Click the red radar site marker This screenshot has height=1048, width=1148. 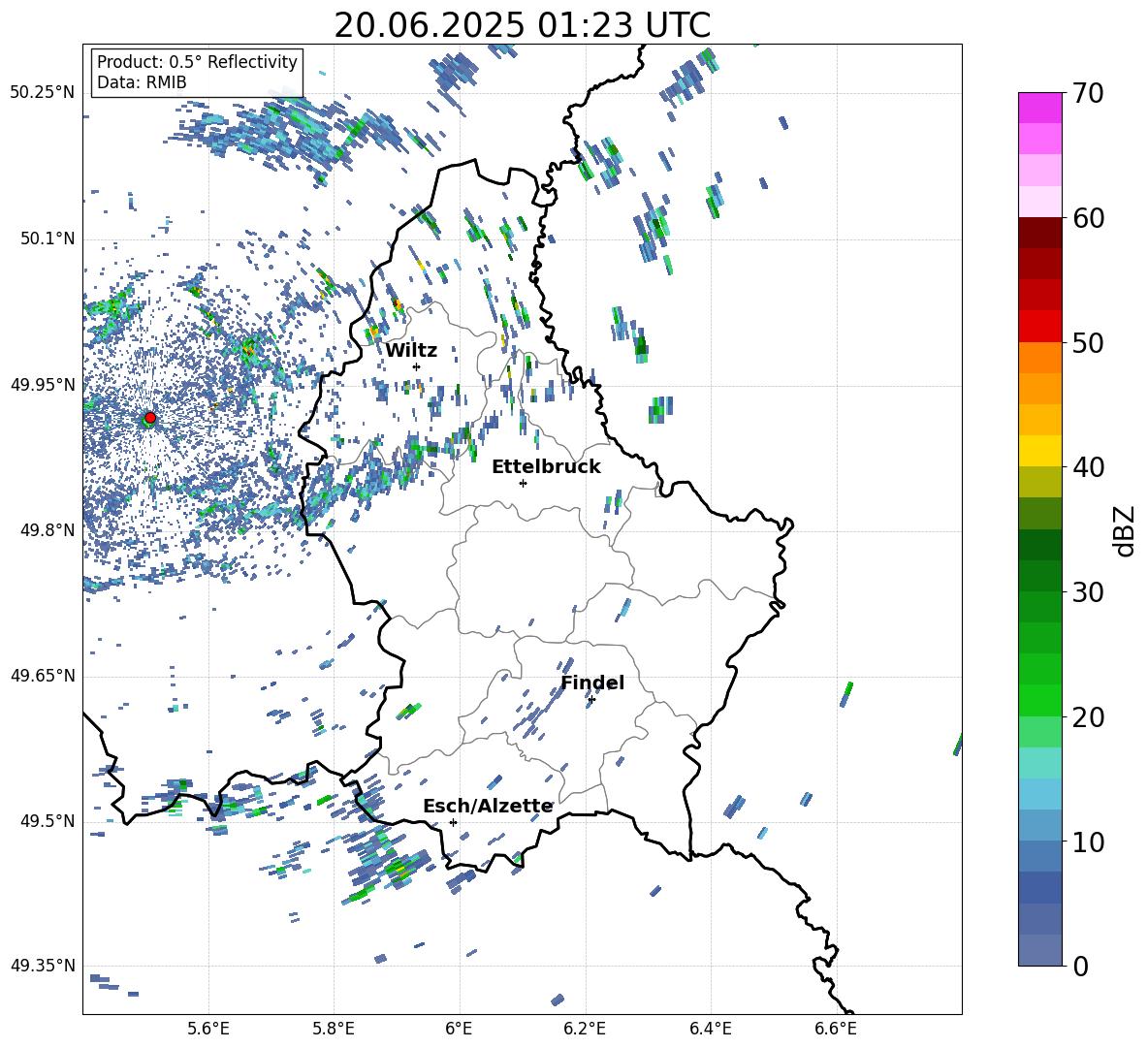point(150,418)
